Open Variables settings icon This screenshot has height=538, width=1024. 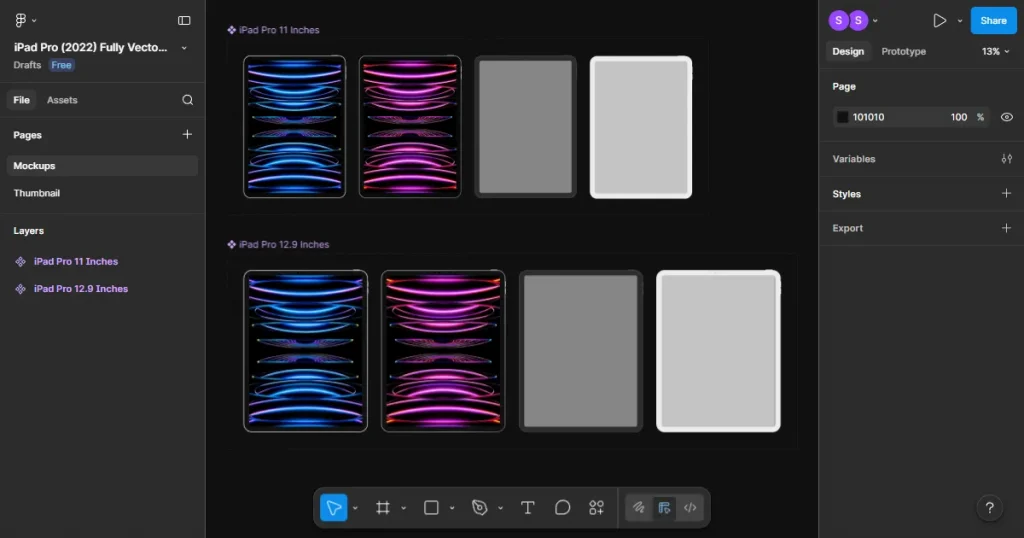1006,159
